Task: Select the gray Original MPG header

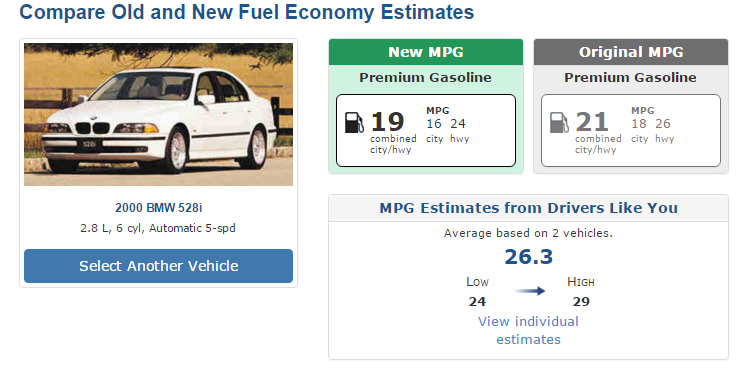Action: (x=631, y=52)
